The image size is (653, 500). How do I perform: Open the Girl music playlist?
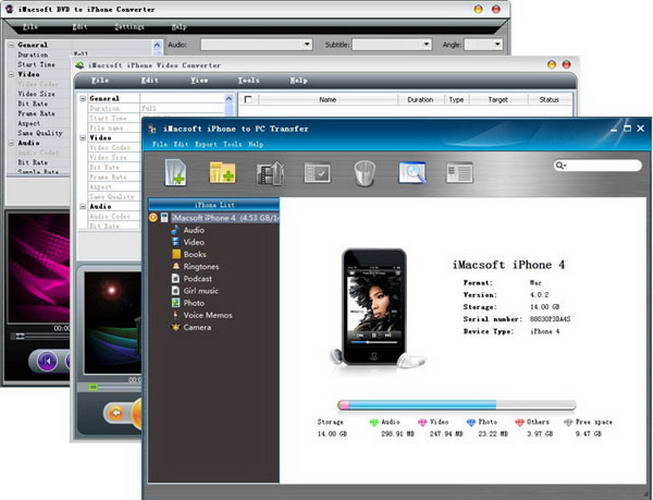(200, 291)
